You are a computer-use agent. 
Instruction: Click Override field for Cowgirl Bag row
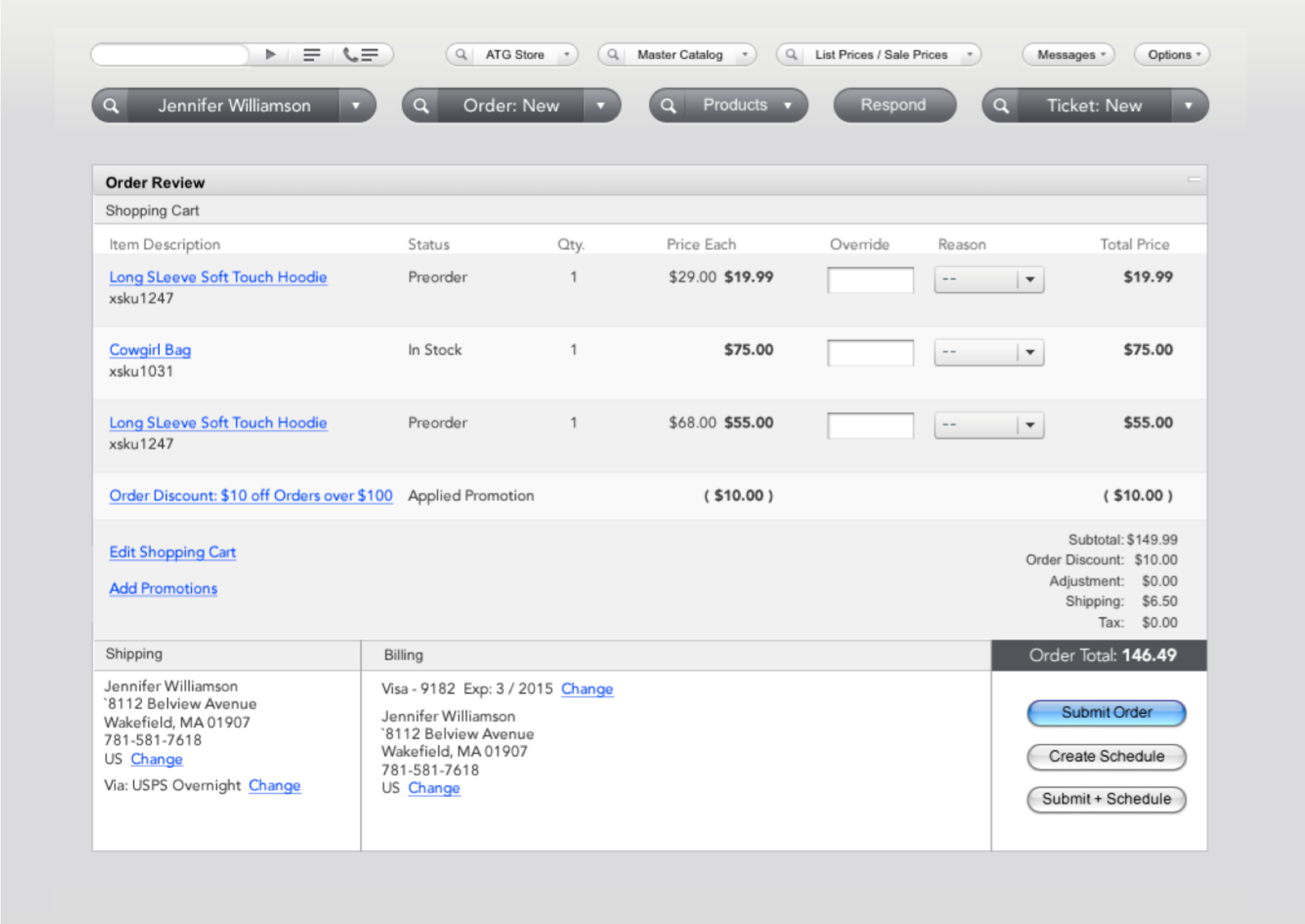(871, 352)
